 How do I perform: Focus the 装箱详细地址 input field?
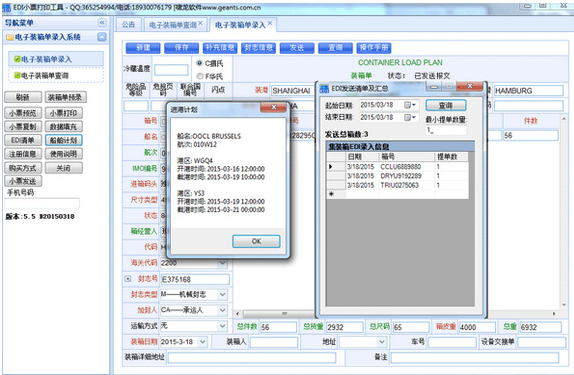[x=252, y=357]
